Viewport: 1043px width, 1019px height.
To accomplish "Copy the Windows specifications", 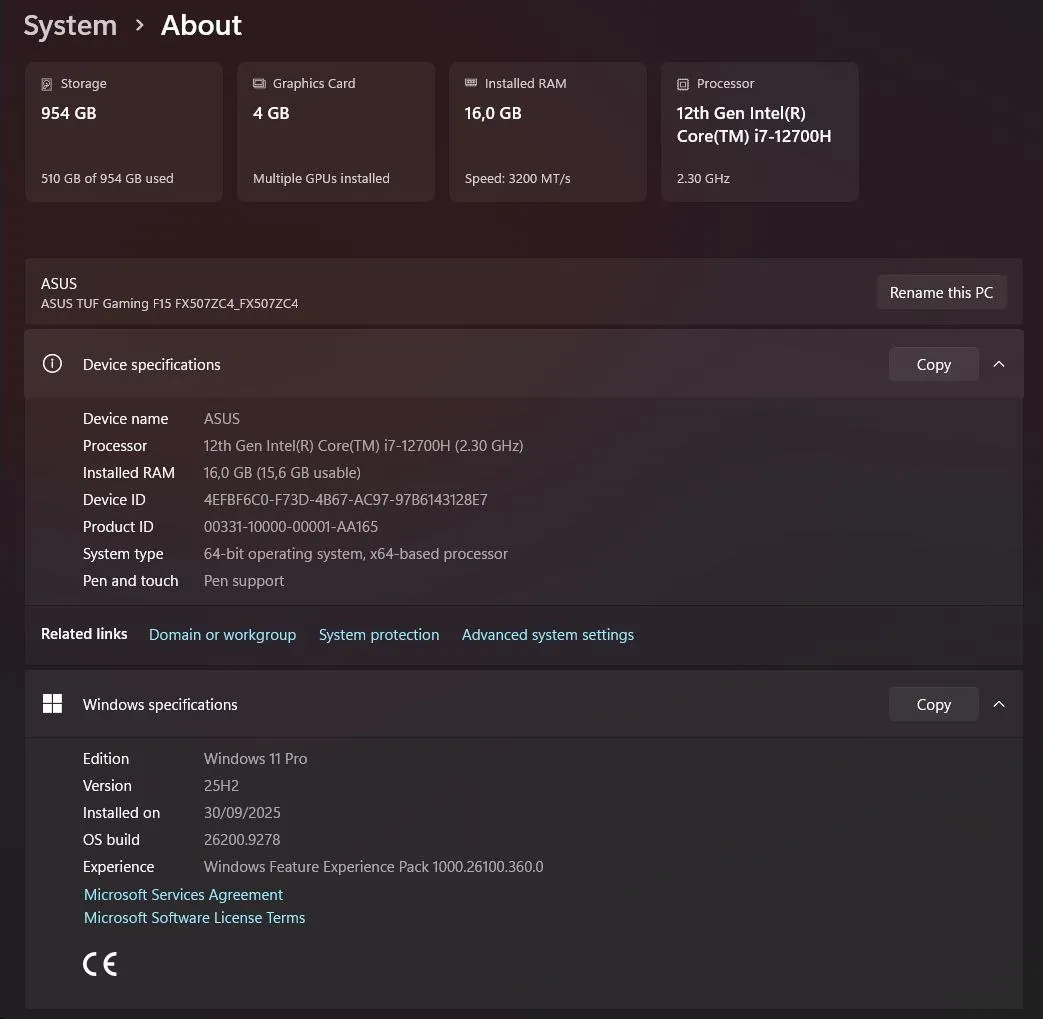I will pyautogui.click(x=933, y=704).
